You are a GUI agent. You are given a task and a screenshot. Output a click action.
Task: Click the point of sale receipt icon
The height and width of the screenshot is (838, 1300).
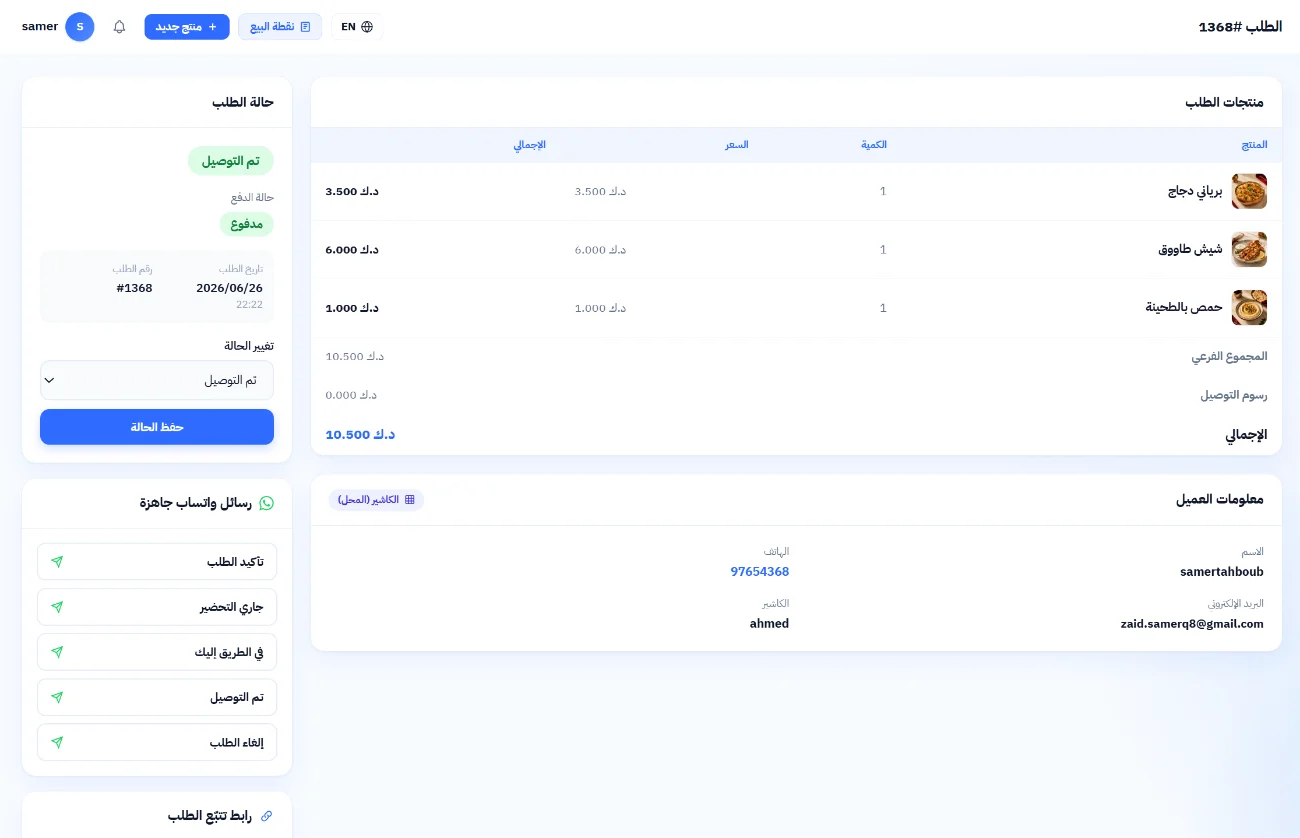[306, 27]
